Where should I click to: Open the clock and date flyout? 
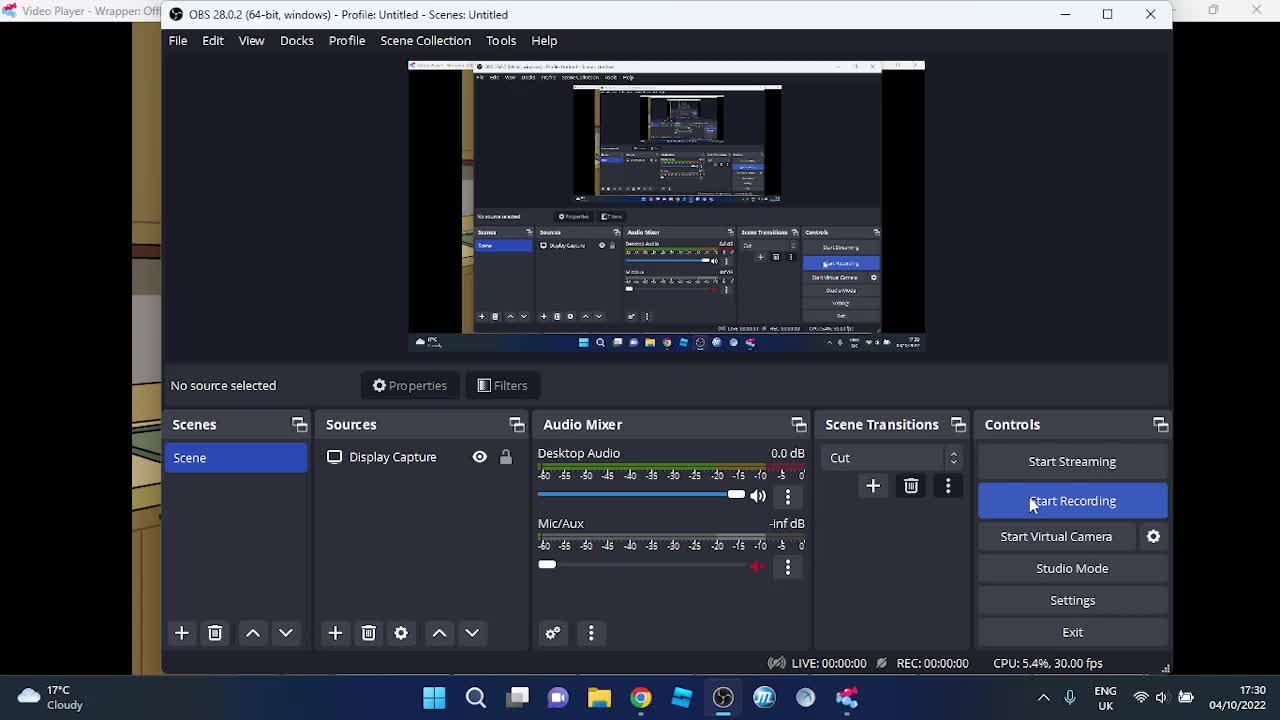(1238, 698)
